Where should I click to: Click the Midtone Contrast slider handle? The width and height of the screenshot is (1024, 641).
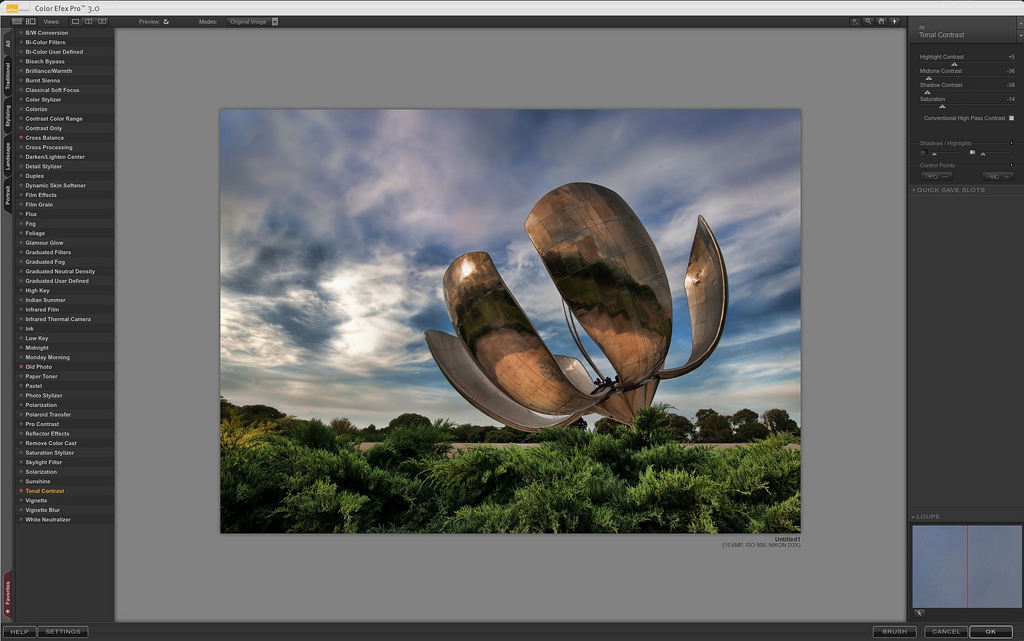click(x=928, y=78)
